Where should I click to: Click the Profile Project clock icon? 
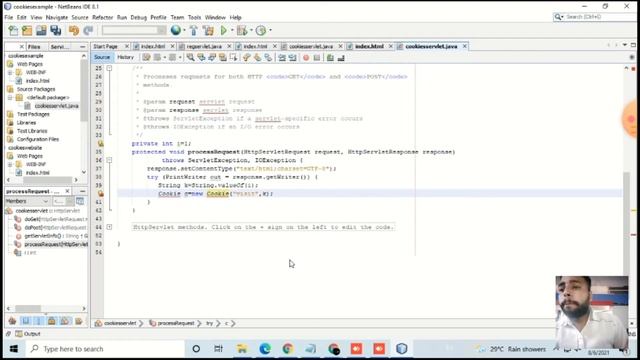(x=261, y=30)
